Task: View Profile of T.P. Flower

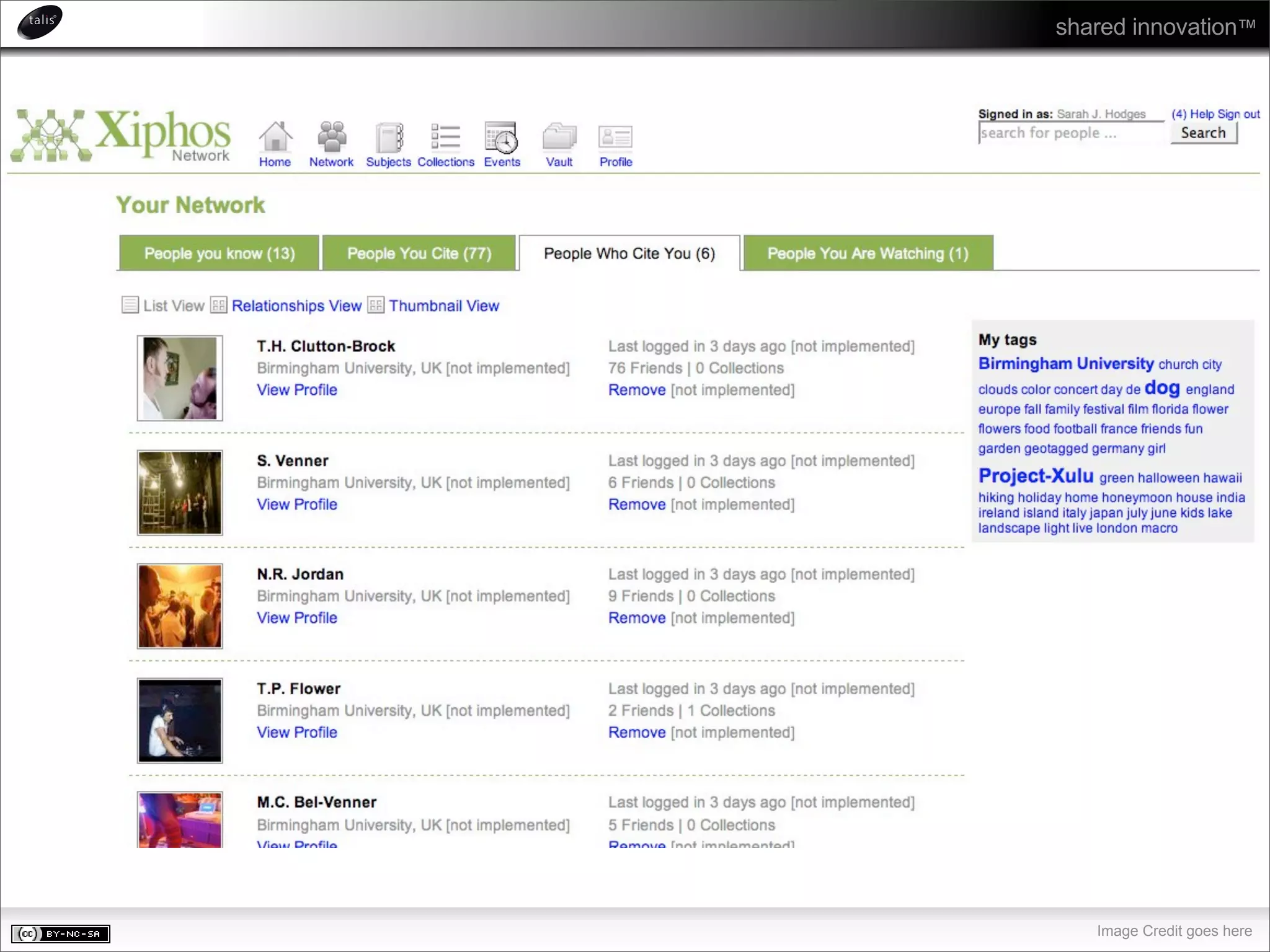Action: point(297,733)
